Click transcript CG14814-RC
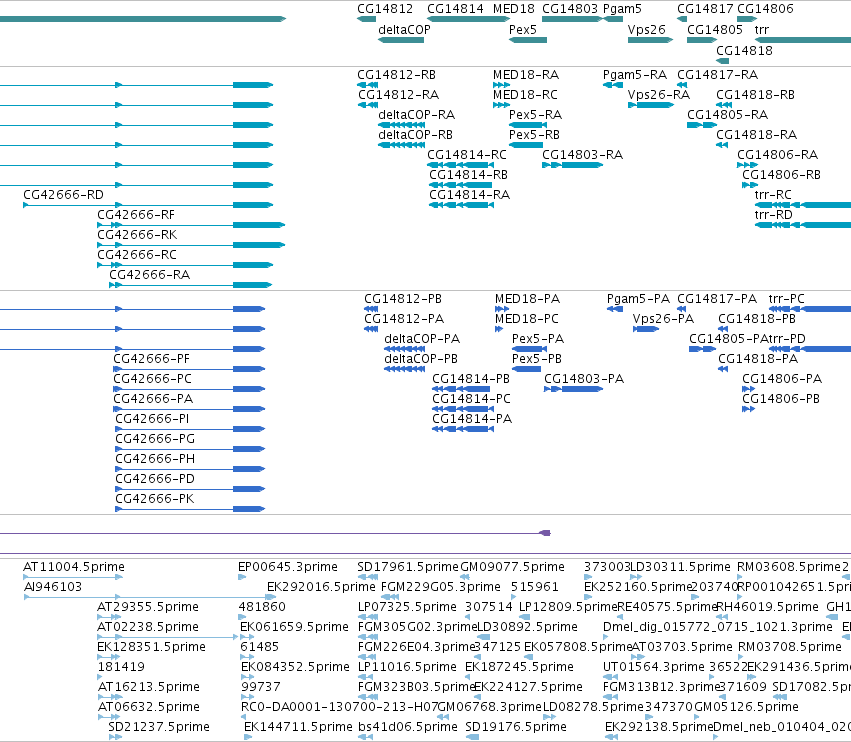 click(467, 155)
